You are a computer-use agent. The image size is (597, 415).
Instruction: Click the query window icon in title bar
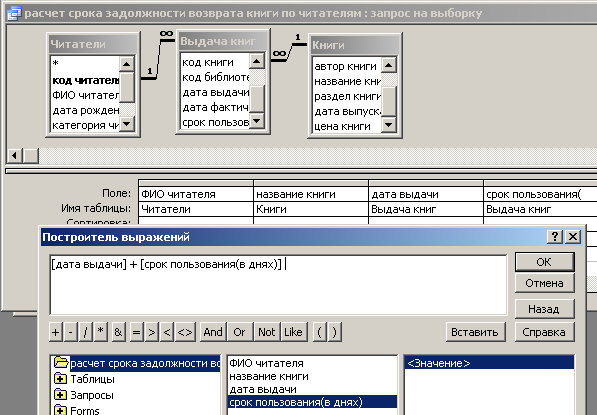pos(14,14)
